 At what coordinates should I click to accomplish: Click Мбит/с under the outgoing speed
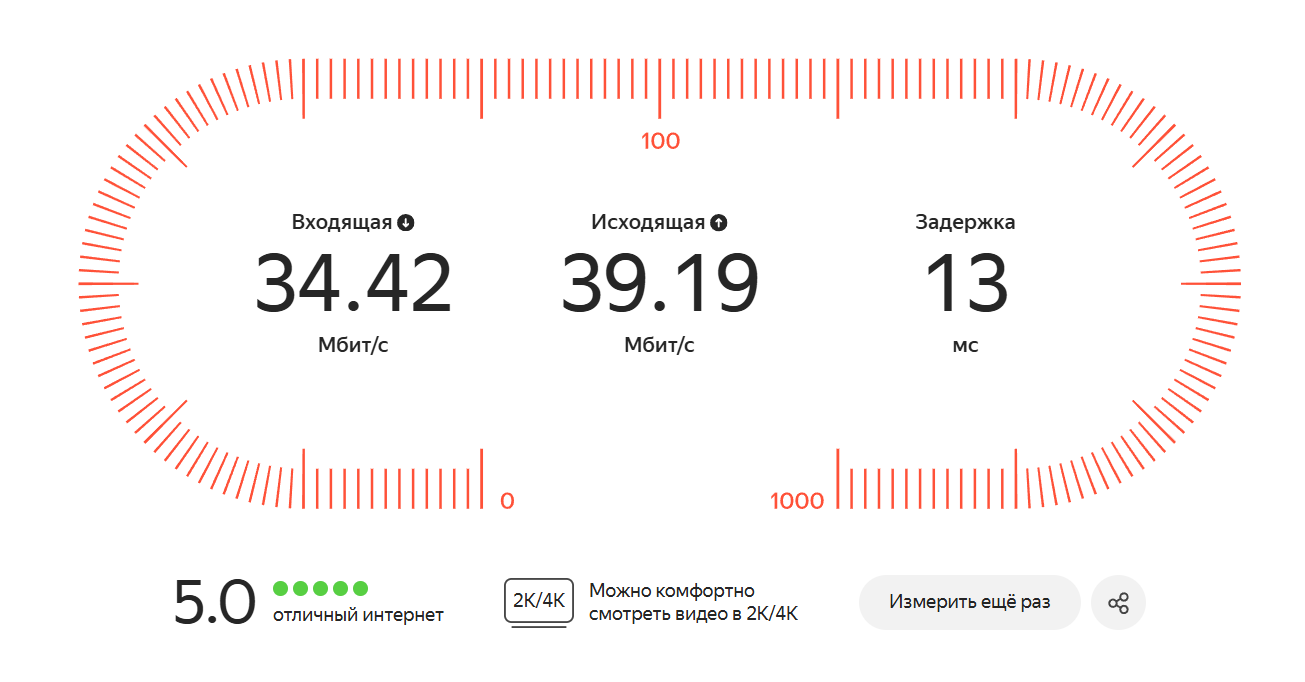pyautogui.click(x=659, y=345)
